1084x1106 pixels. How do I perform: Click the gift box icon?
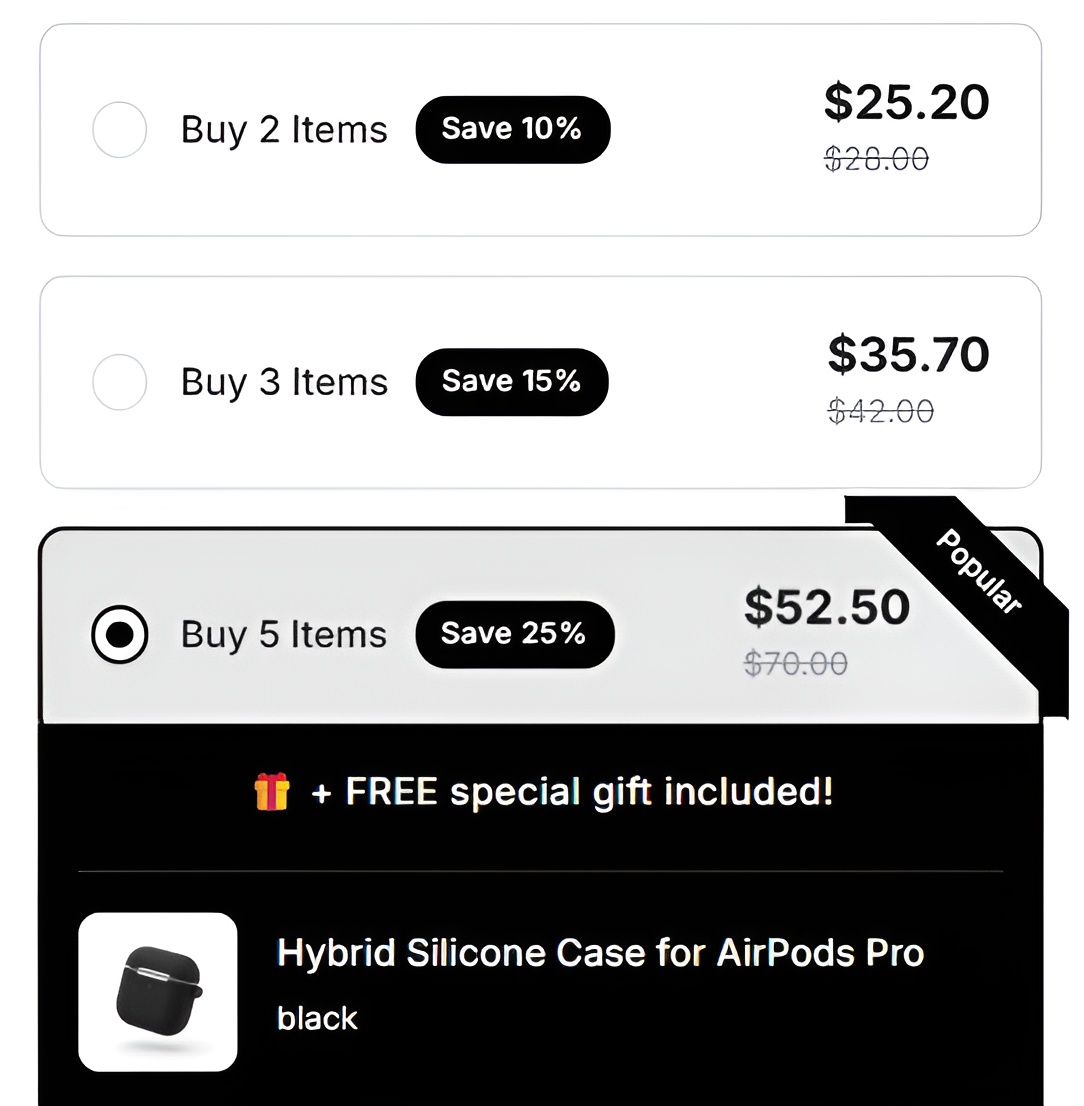(x=271, y=792)
